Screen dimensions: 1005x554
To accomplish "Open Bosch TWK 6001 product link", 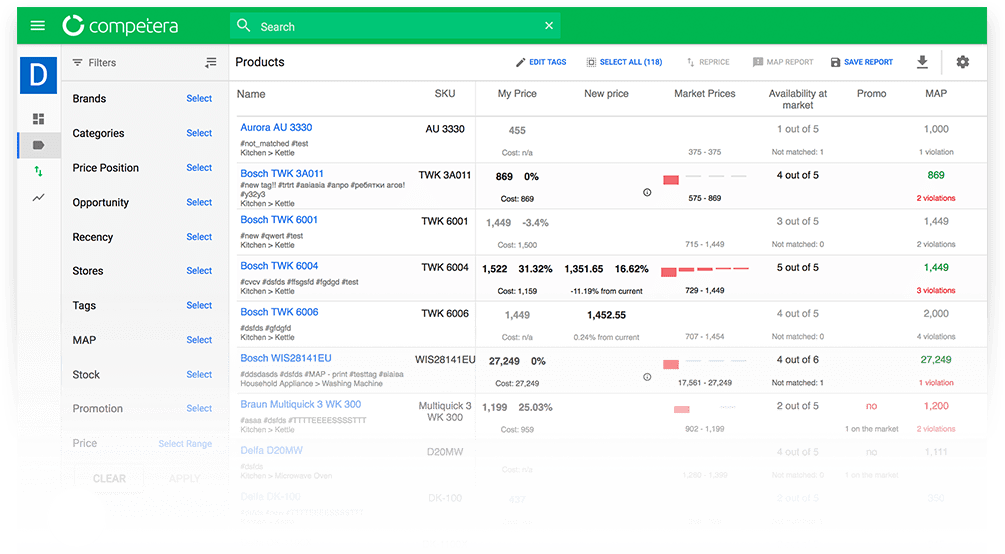I will coord(279,219).
